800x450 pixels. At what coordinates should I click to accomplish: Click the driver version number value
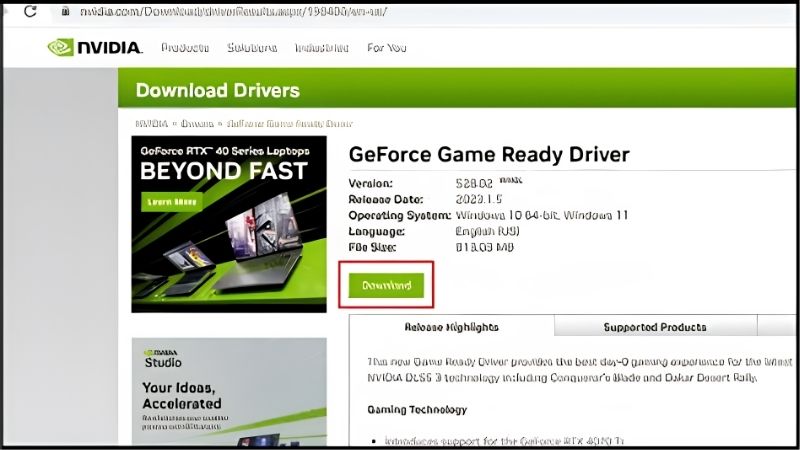474,183
